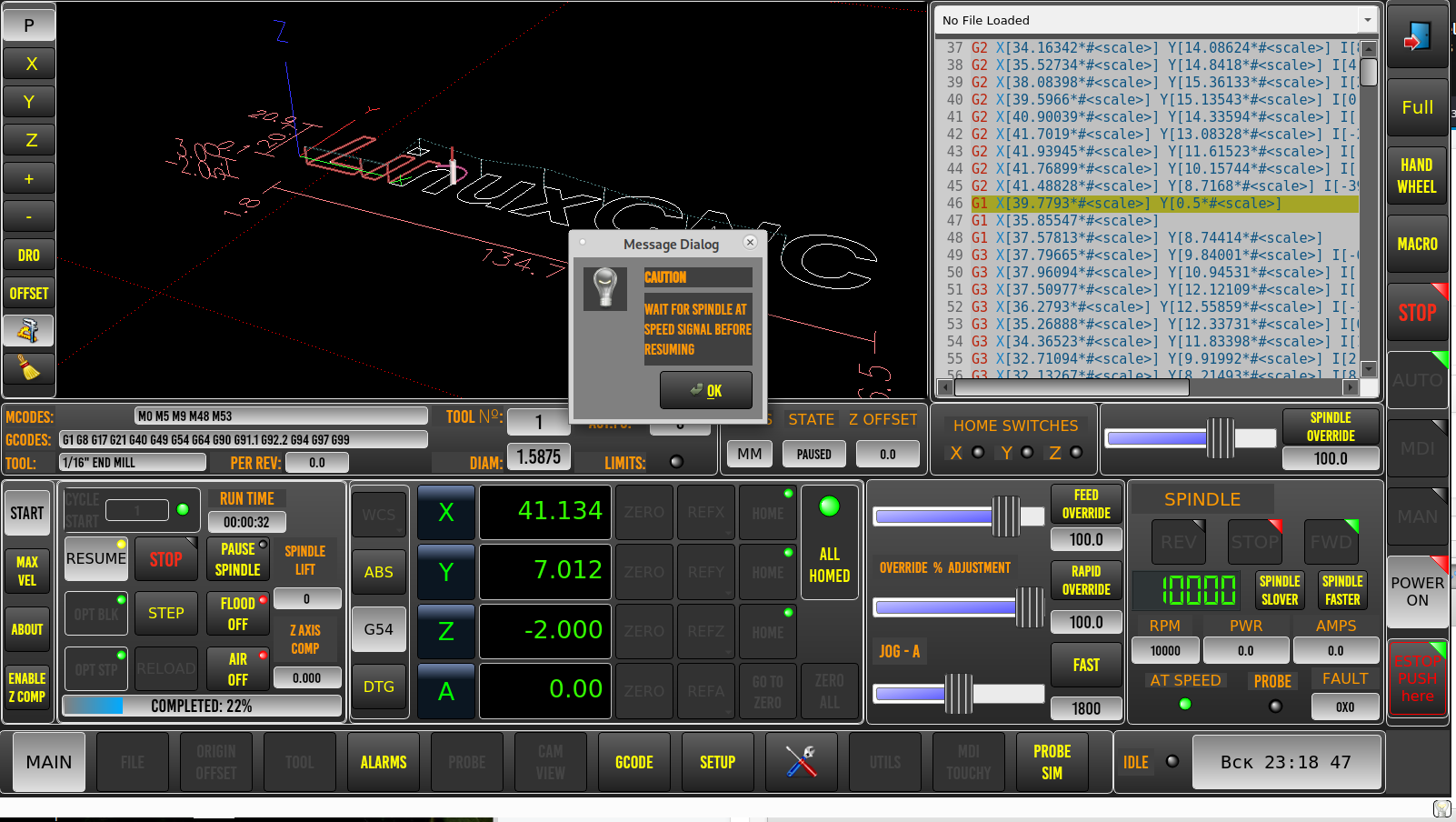Image resolution: width=1456 pixels, height=822 pixels.
Task: Click the horizontal scrollbar under G-code list
Action: point(1148,387)
